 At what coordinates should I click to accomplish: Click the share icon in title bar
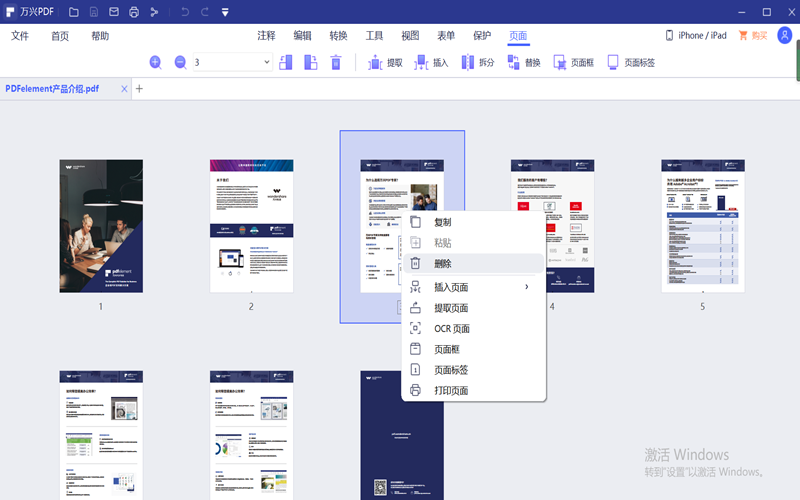[x=154, y=12]
